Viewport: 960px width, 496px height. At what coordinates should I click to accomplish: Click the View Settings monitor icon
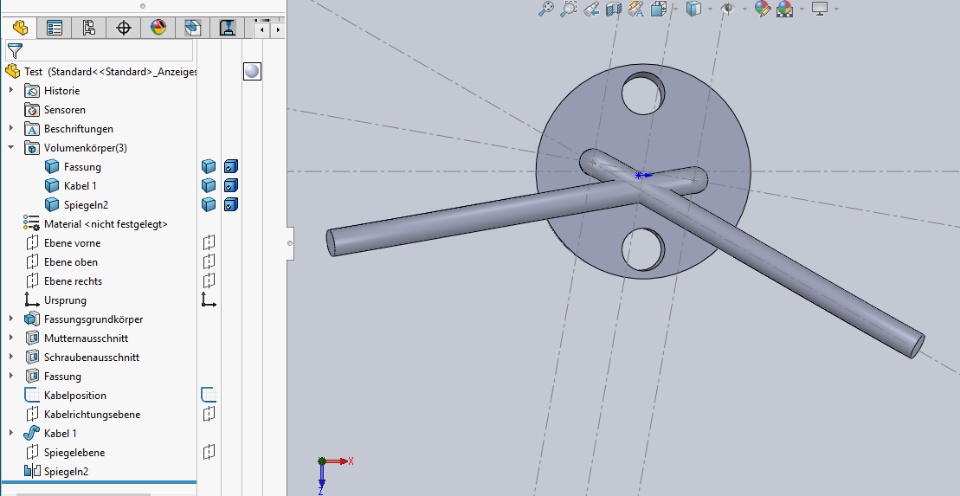[x=820, y=9]
